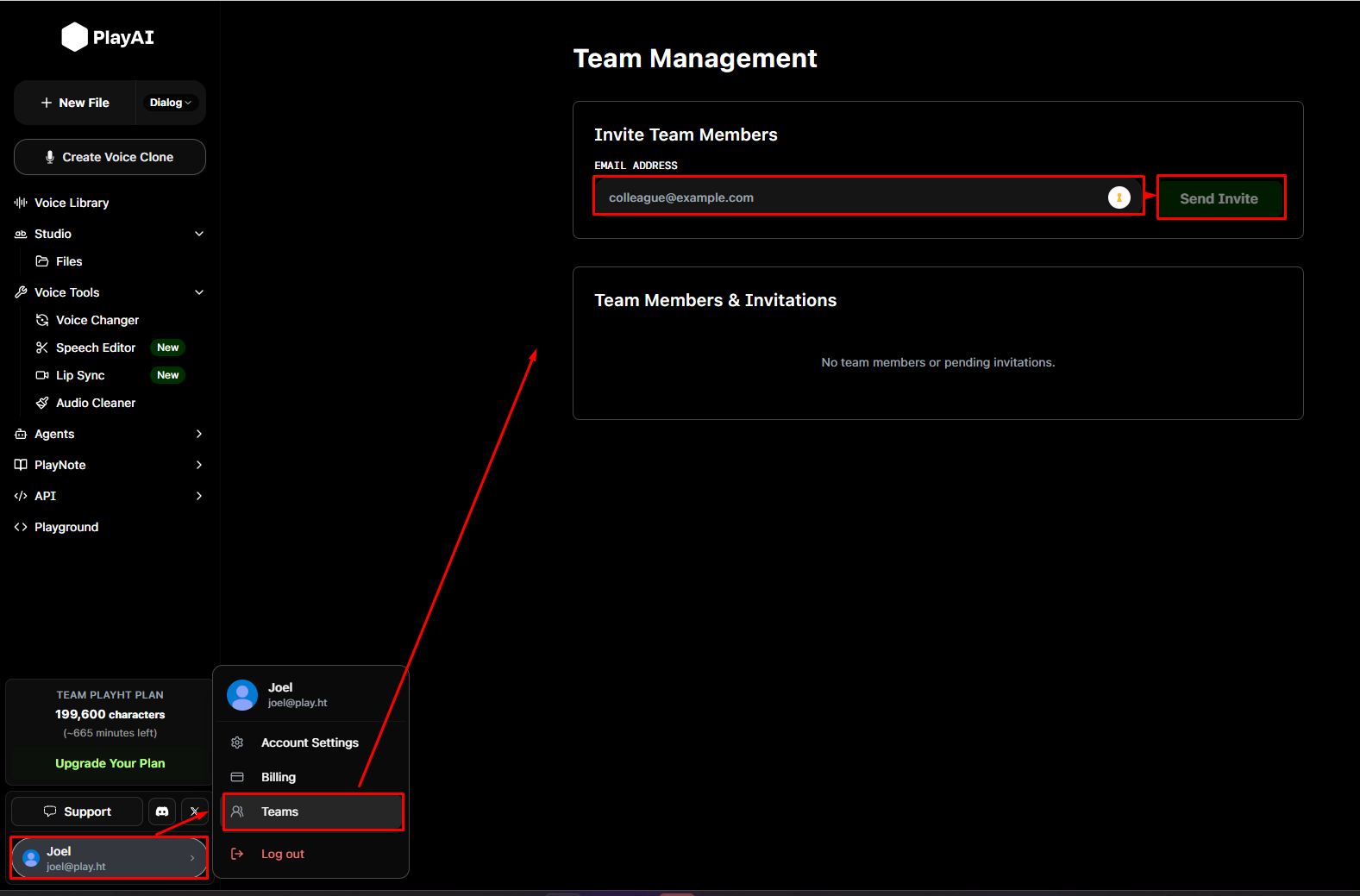Screen dimensions: 1360x896
Task: Click the PlayAI hexagon logo
Action: (x=74, y=37)
